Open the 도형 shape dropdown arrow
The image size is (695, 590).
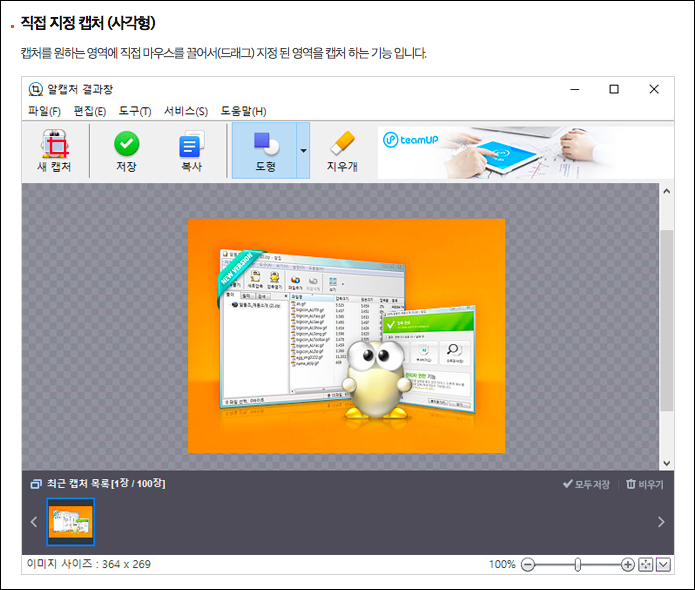click(x=303, y=151)
